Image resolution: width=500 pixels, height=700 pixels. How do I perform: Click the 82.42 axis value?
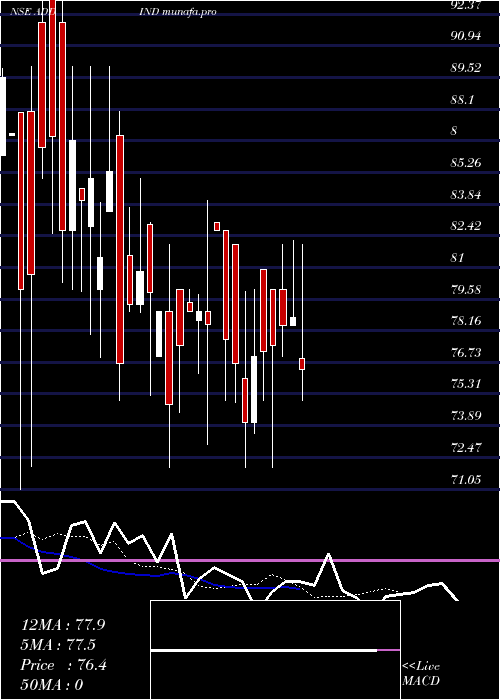(466, 226)
